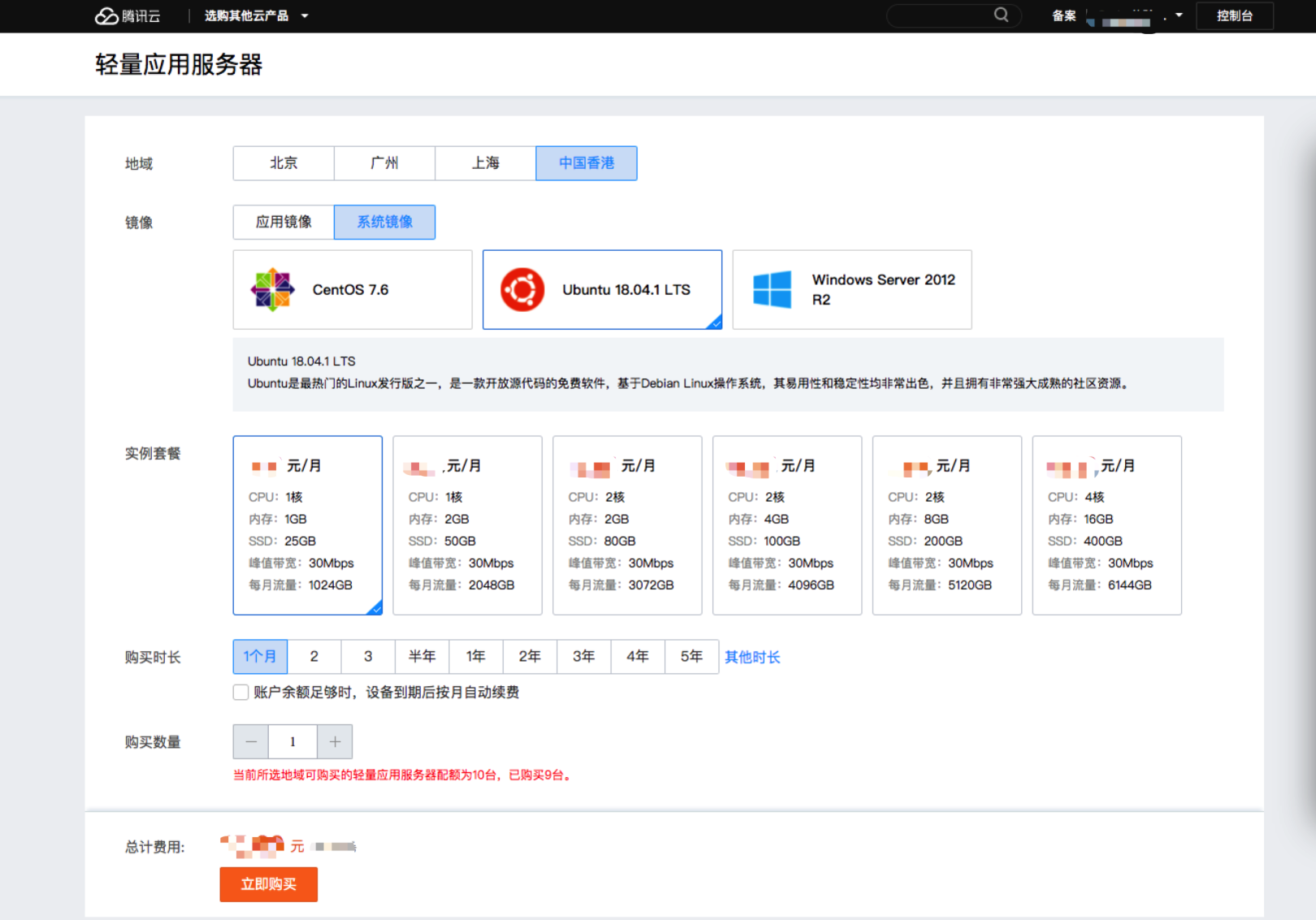Select the 1核 1GB 25GB SSD plan

tap(308, 525)
